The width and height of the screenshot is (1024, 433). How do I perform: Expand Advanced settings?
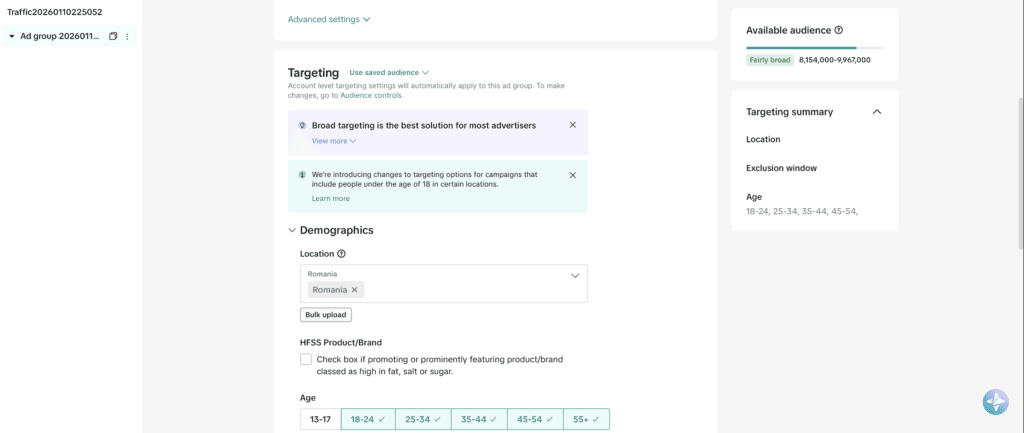tap(329, 20)
